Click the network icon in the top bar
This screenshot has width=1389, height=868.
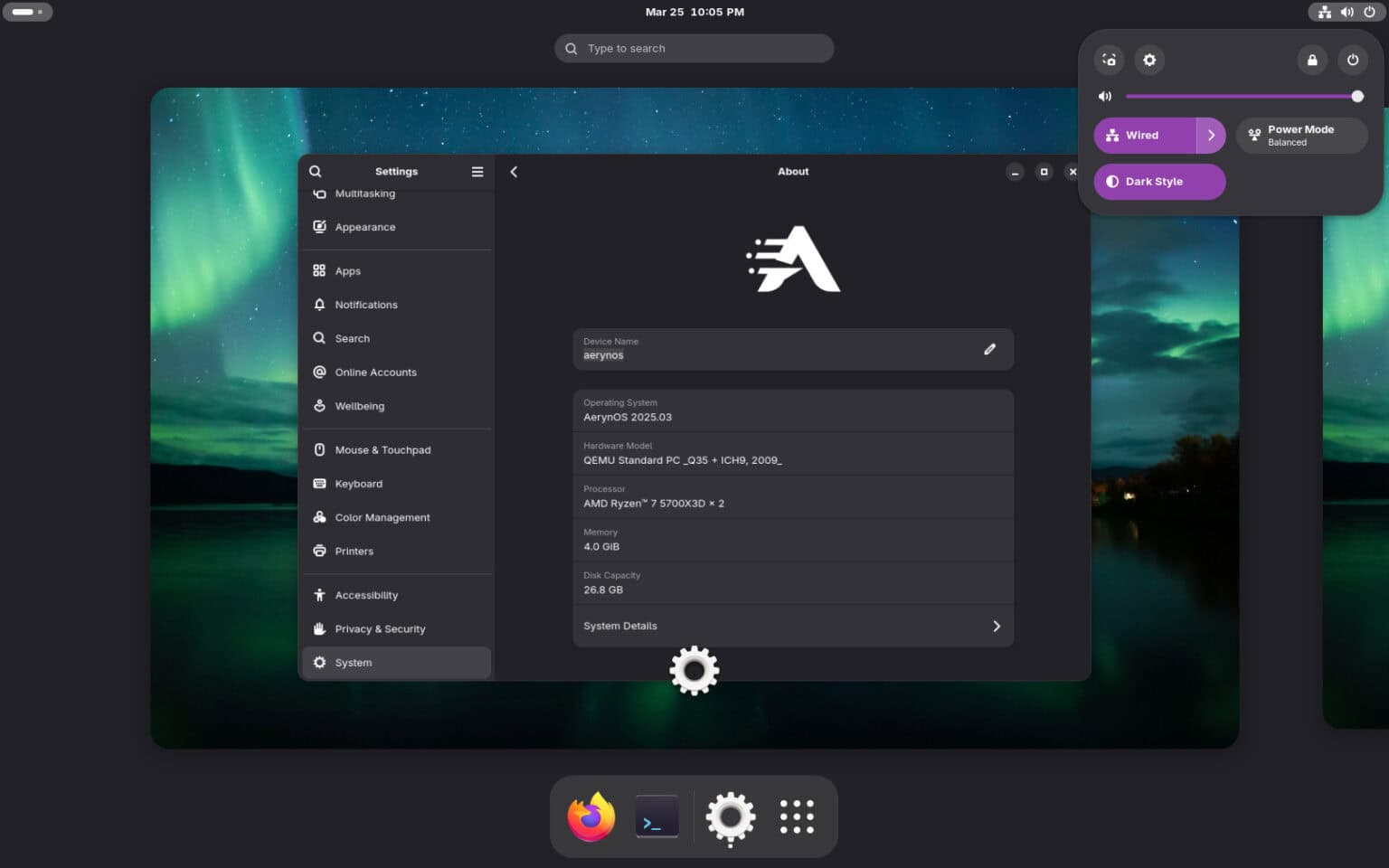pos(1324,12)
